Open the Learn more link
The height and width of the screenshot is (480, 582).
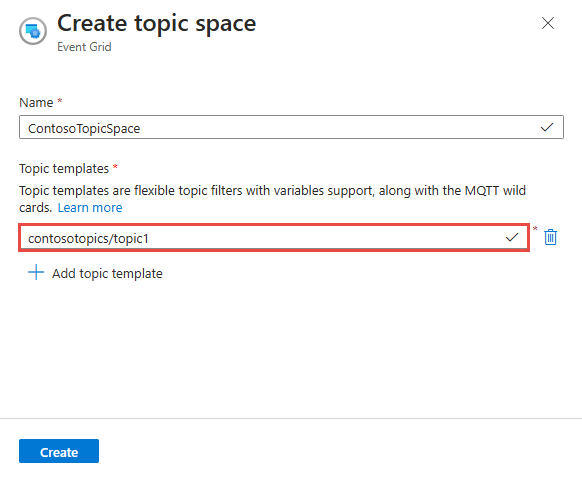click(90, 208)
